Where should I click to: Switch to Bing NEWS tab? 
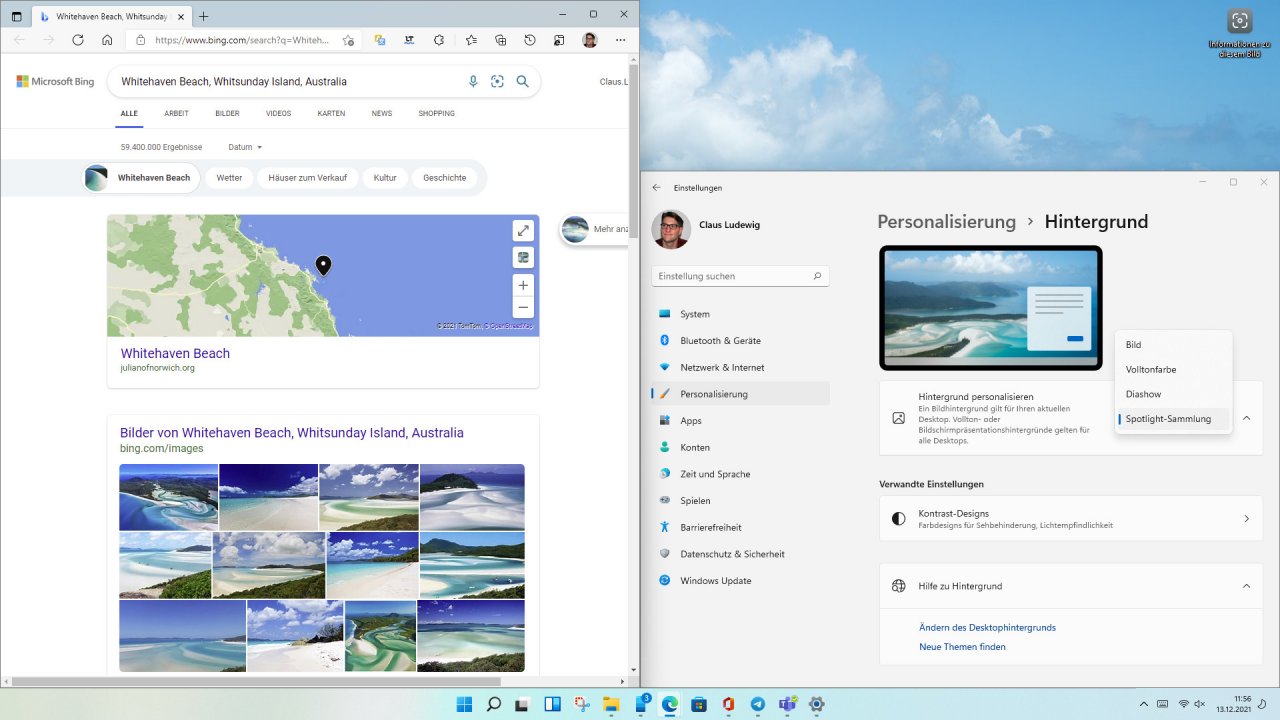pos(382,114)
